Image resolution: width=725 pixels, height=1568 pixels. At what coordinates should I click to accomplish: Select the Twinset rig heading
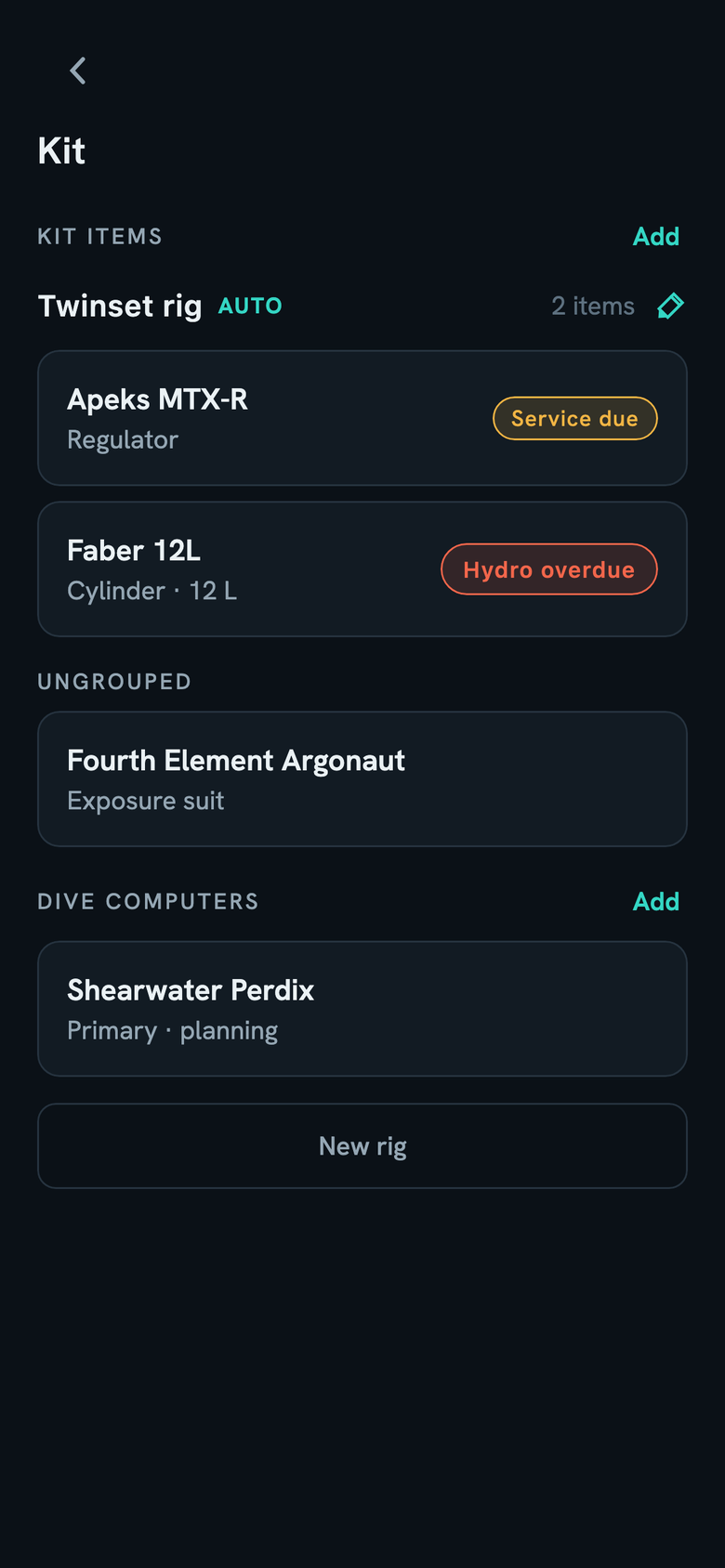click(120, 306)
